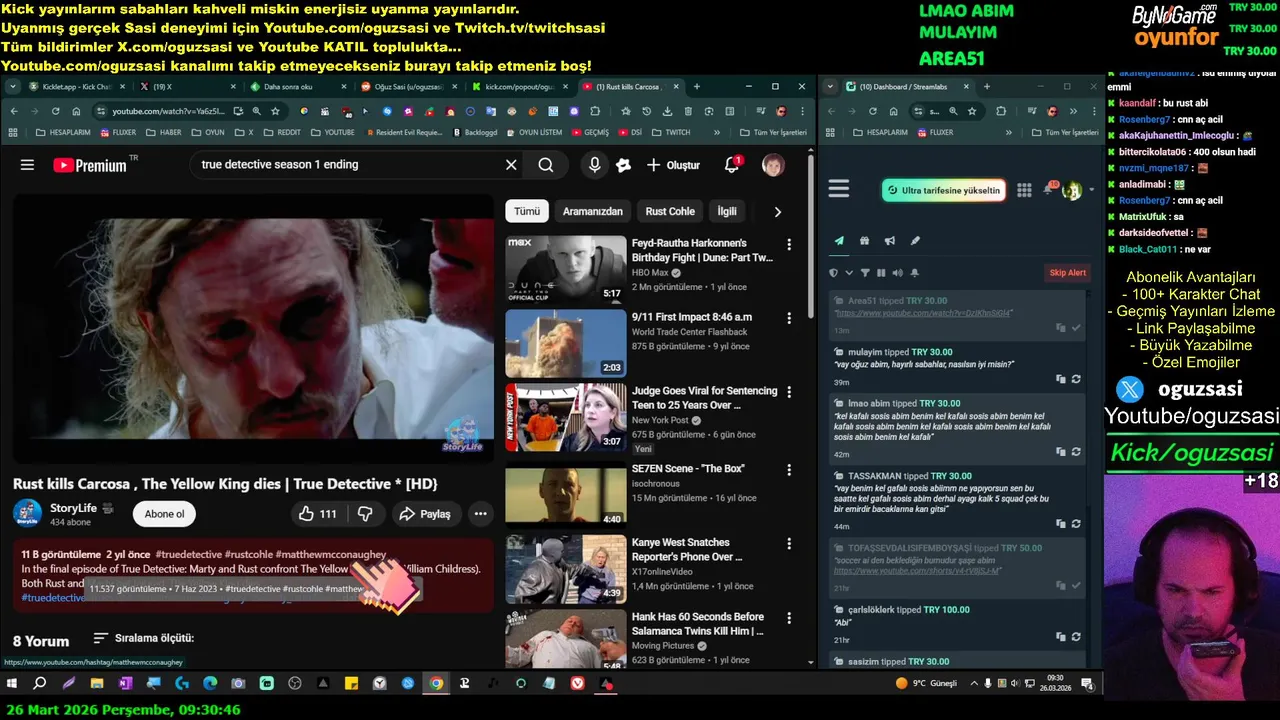
Task: Click Ultra tarifesine yükseltin upgrade button
Action: (x=943, y=190)
